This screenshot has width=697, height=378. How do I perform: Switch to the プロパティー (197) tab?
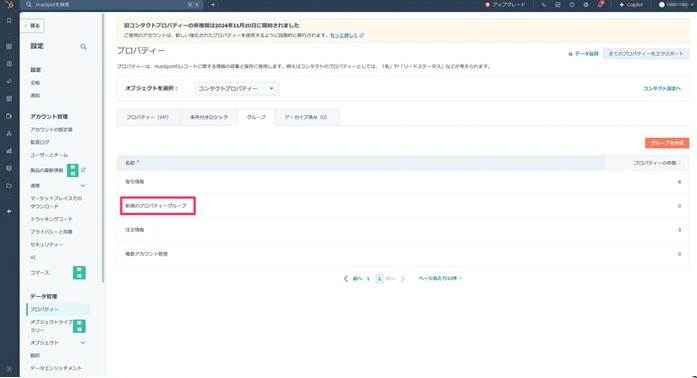click(148, 117)
